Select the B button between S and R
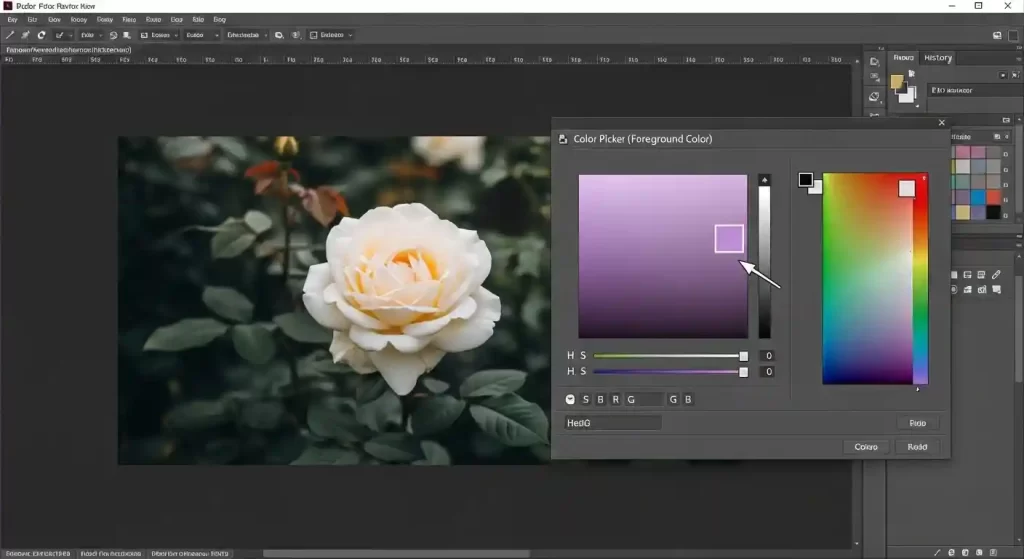This screenshot has width=1024, height=559. point(600,400)
